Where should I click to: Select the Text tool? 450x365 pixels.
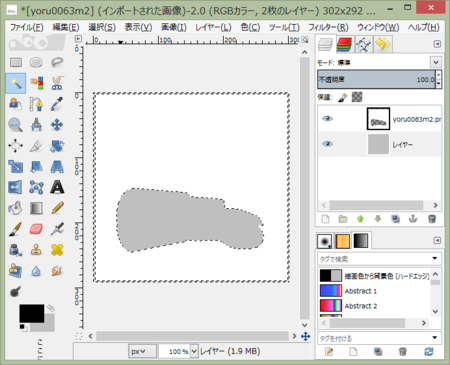[57, 187]
